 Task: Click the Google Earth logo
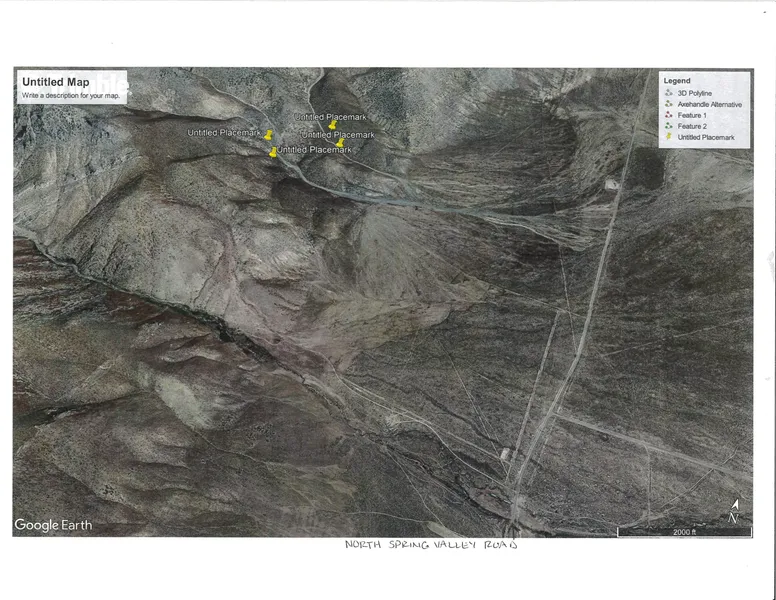click(x=53, y=525)
